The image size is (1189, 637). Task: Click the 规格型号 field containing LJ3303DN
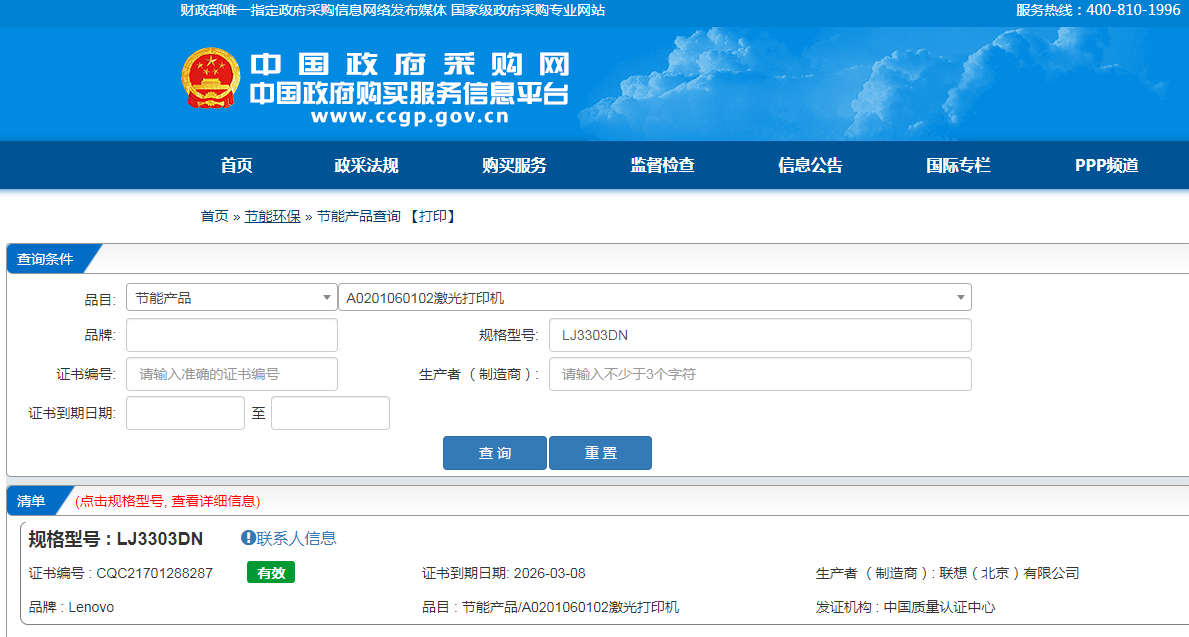760,335
